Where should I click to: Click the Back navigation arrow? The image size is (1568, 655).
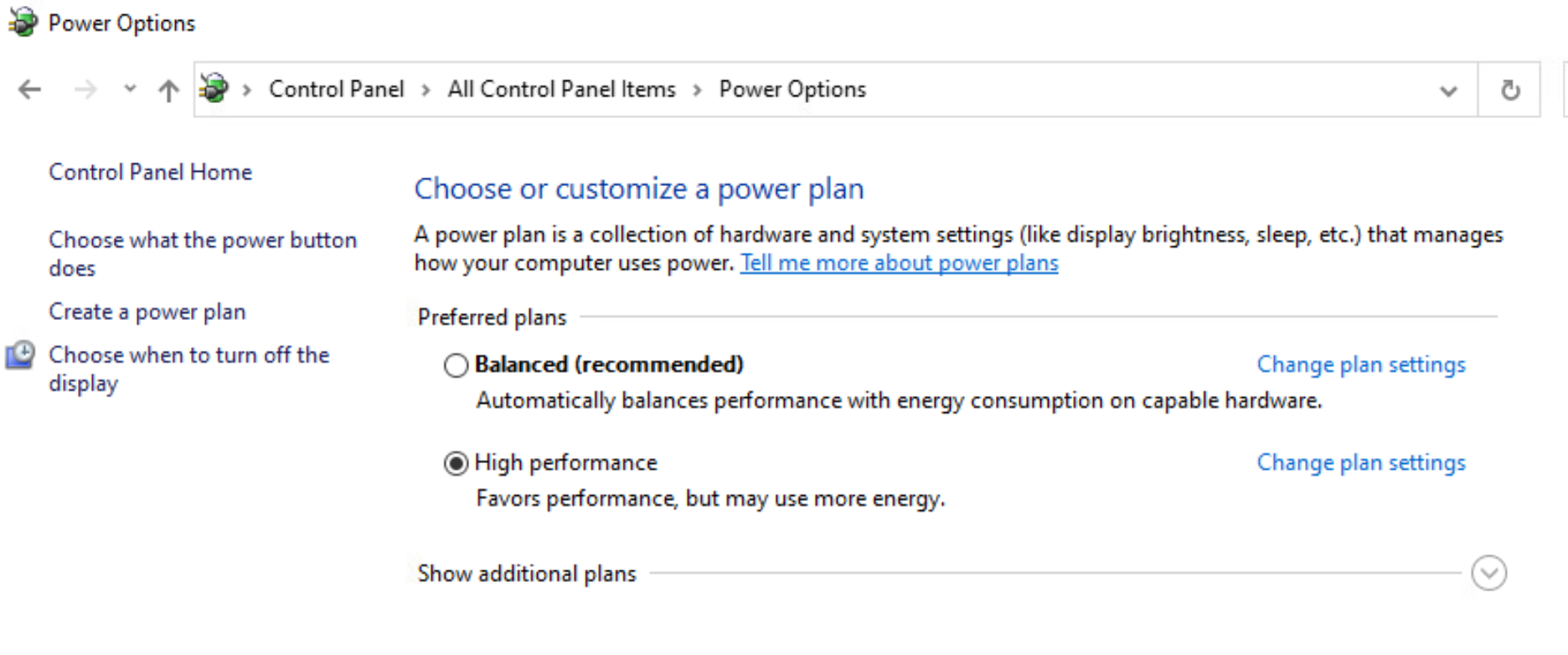pos(30,89)
